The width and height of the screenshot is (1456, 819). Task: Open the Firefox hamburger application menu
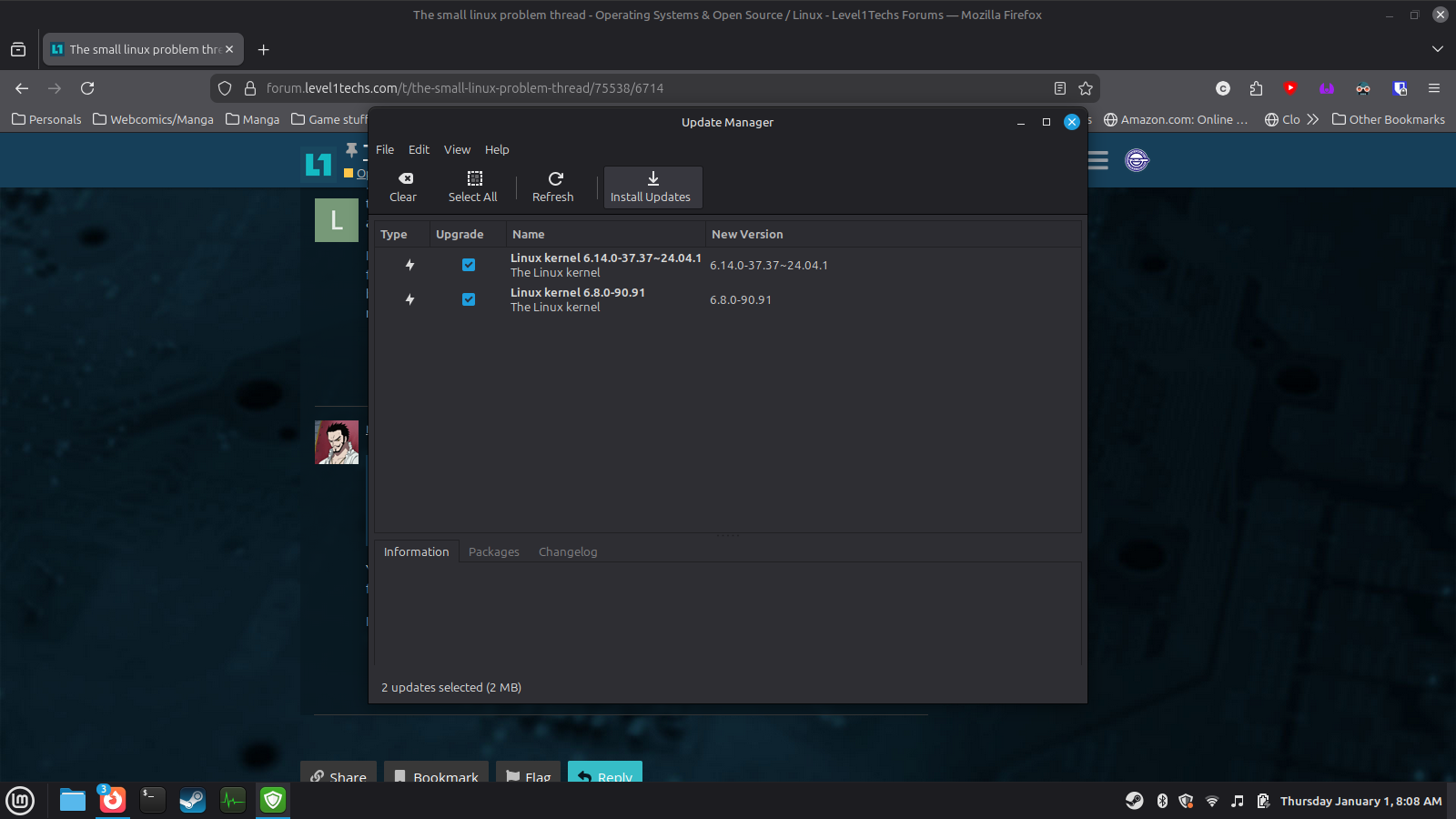(1434, 88)
